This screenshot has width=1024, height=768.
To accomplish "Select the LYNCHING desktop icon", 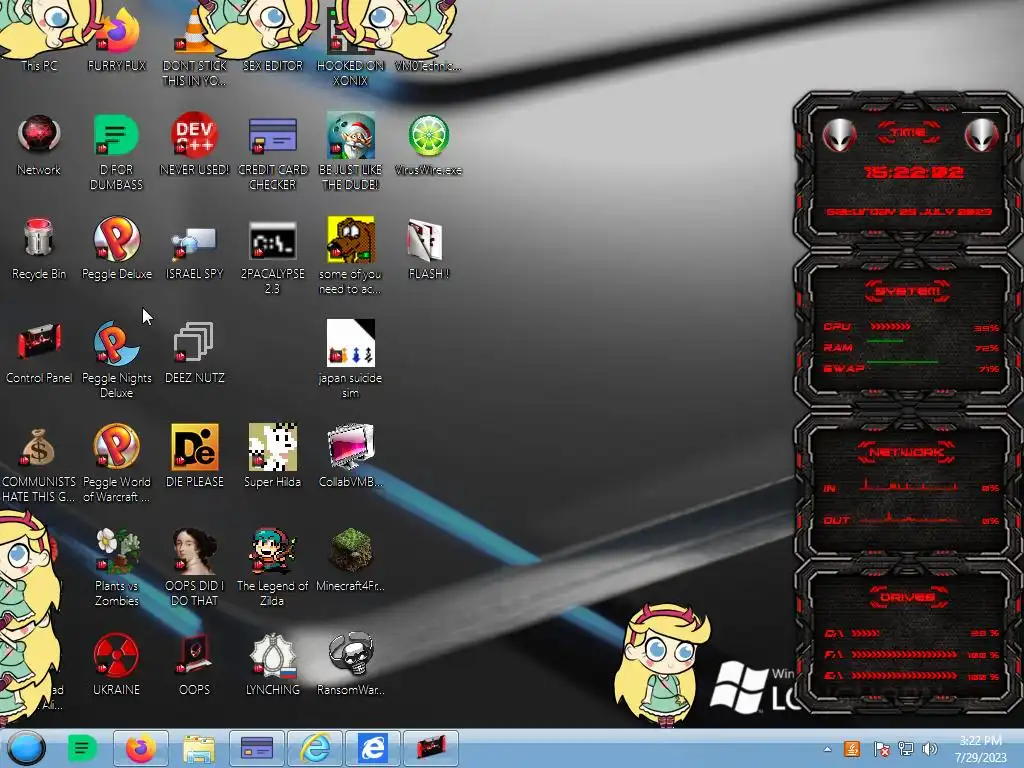I will click(273, 664).
